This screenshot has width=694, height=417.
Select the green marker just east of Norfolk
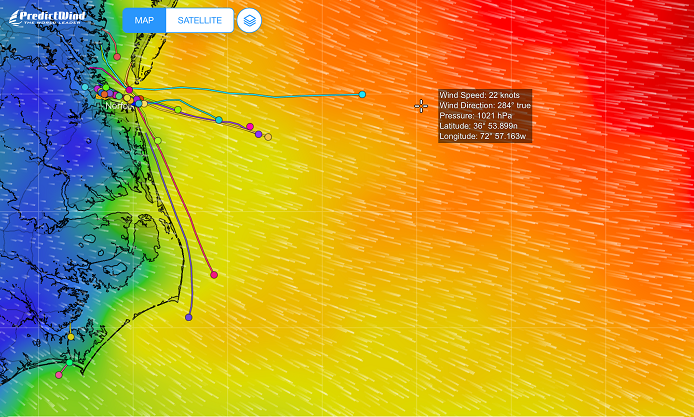178,109
